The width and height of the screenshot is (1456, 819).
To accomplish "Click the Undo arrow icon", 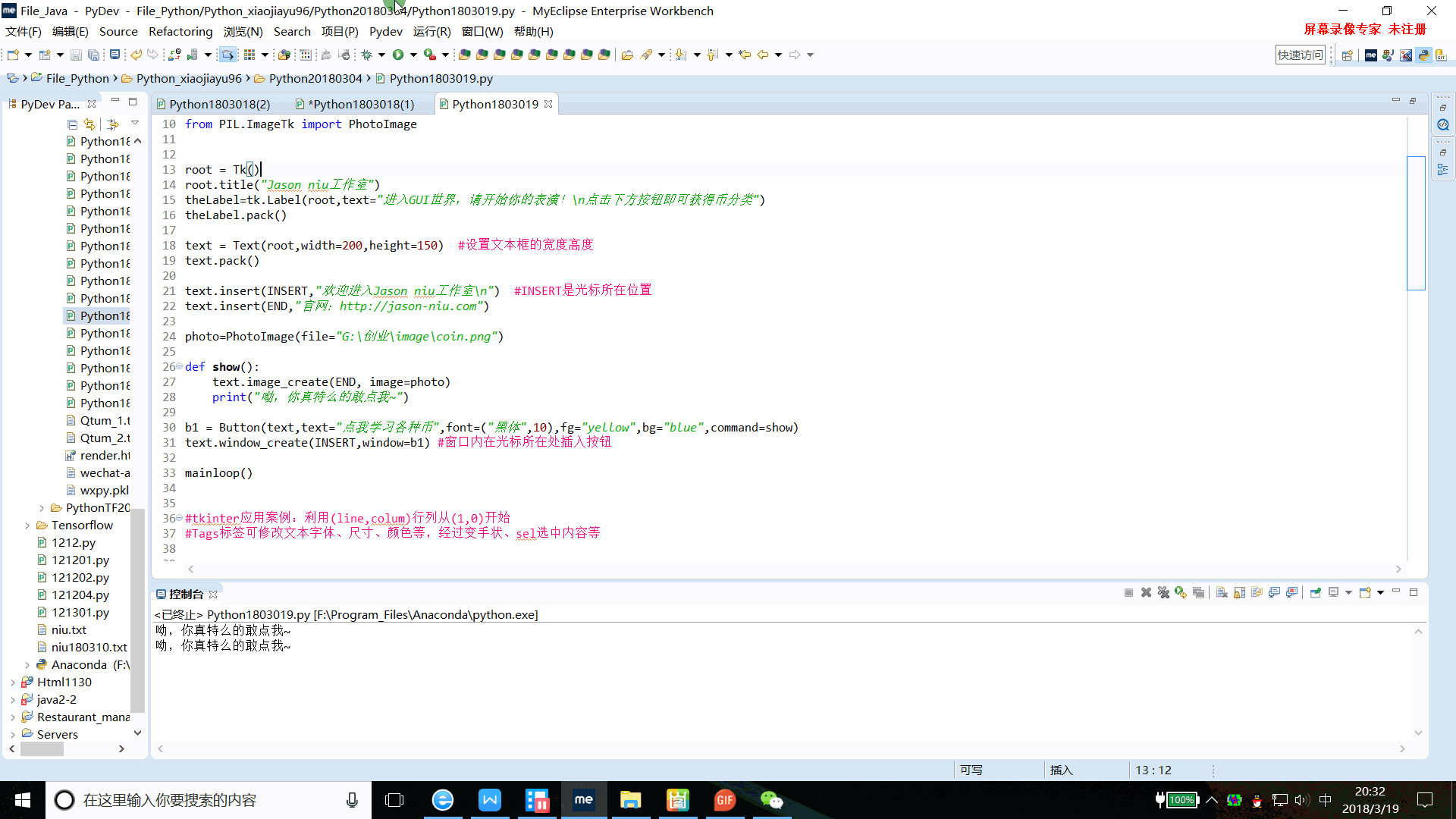I will click(136, 55).
